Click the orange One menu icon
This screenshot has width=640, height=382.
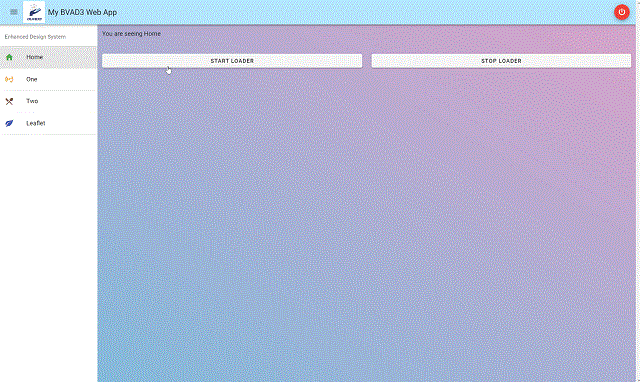(9, 79)
